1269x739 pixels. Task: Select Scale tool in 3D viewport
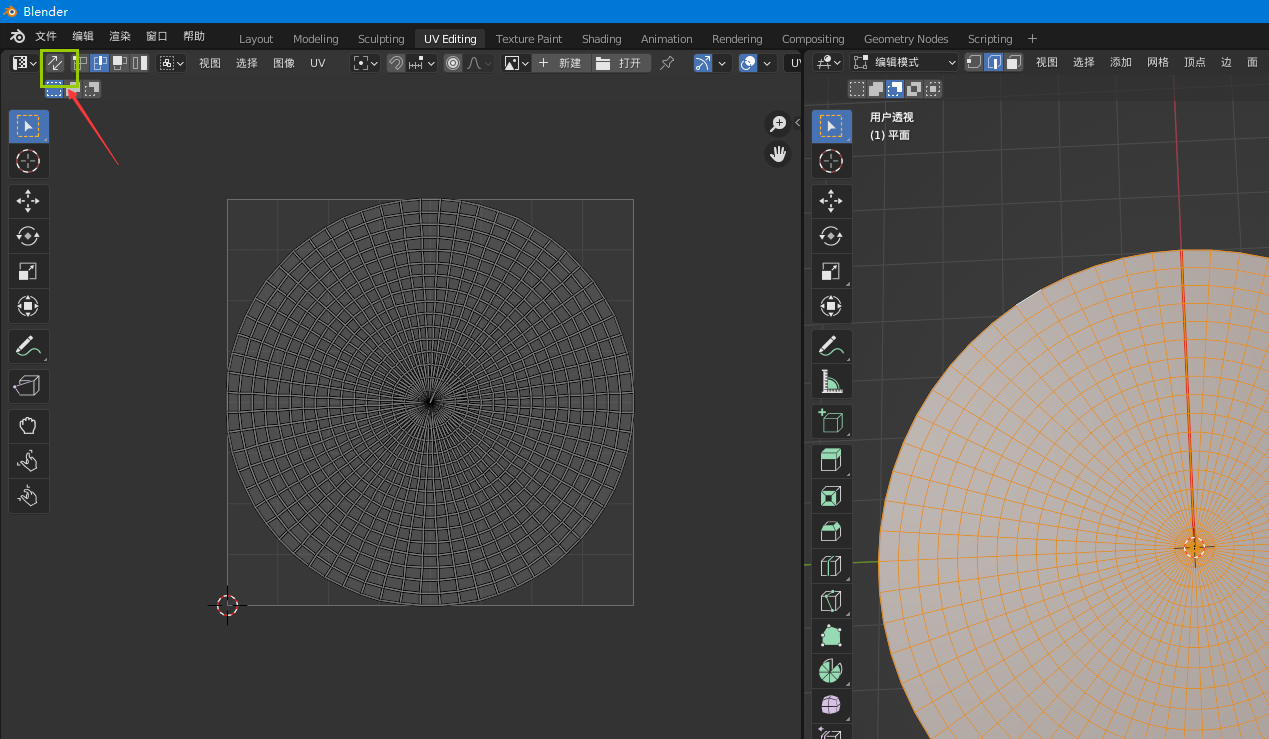[831, 271]
